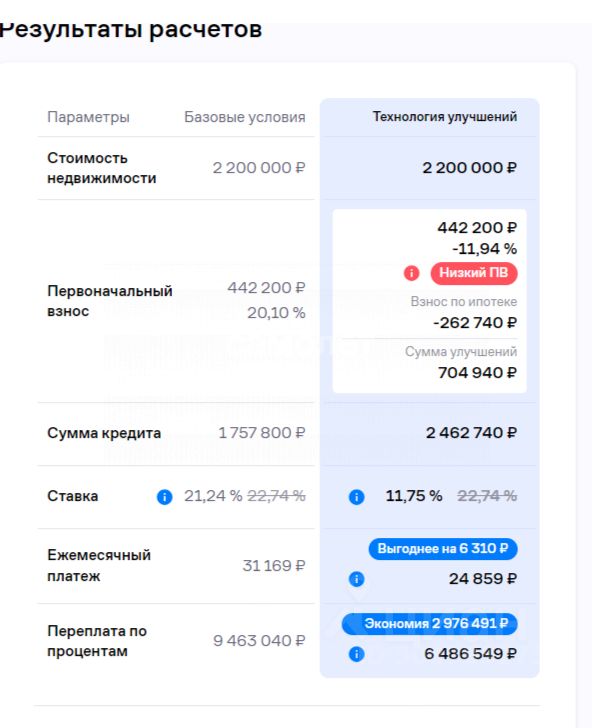Click improved loan amount 2 462 740 ₽

coord(471,433)
